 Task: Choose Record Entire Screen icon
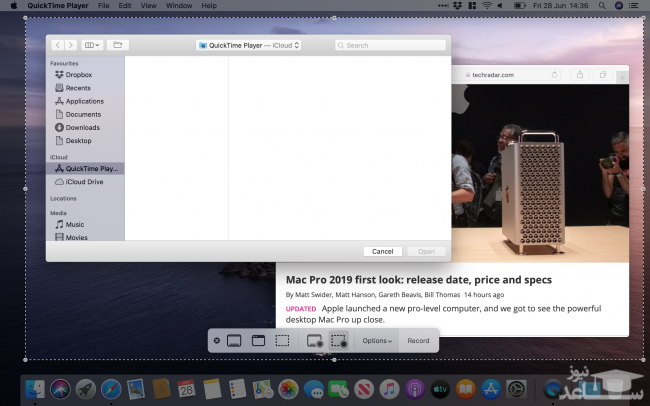313,341
